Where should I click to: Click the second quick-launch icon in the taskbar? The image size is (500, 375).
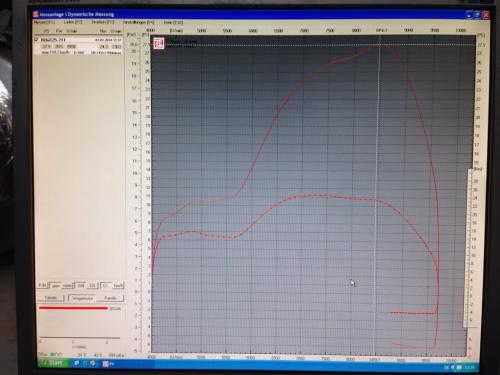[85, 363]
